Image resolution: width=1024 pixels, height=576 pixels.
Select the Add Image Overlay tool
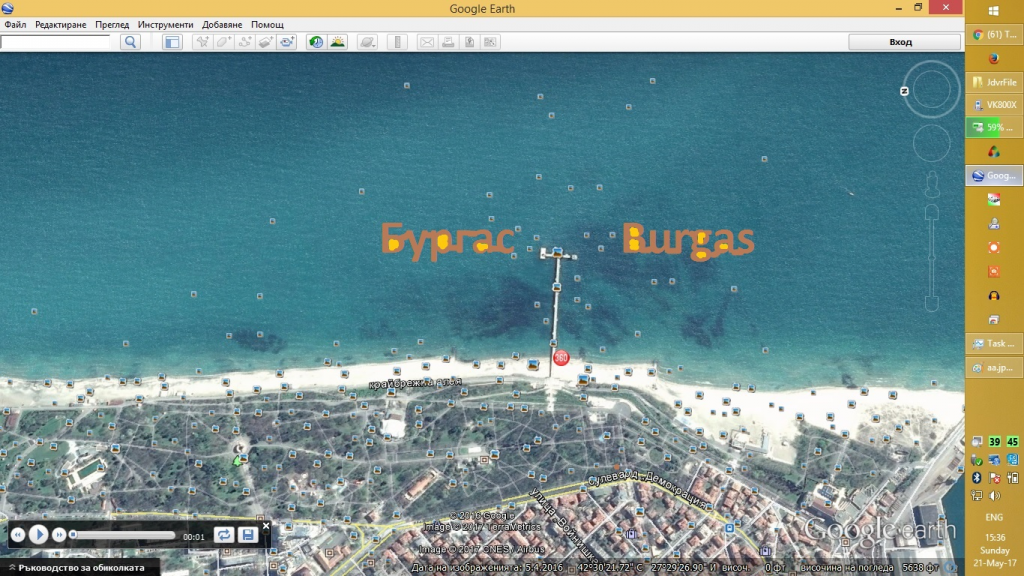pos(266,42)
